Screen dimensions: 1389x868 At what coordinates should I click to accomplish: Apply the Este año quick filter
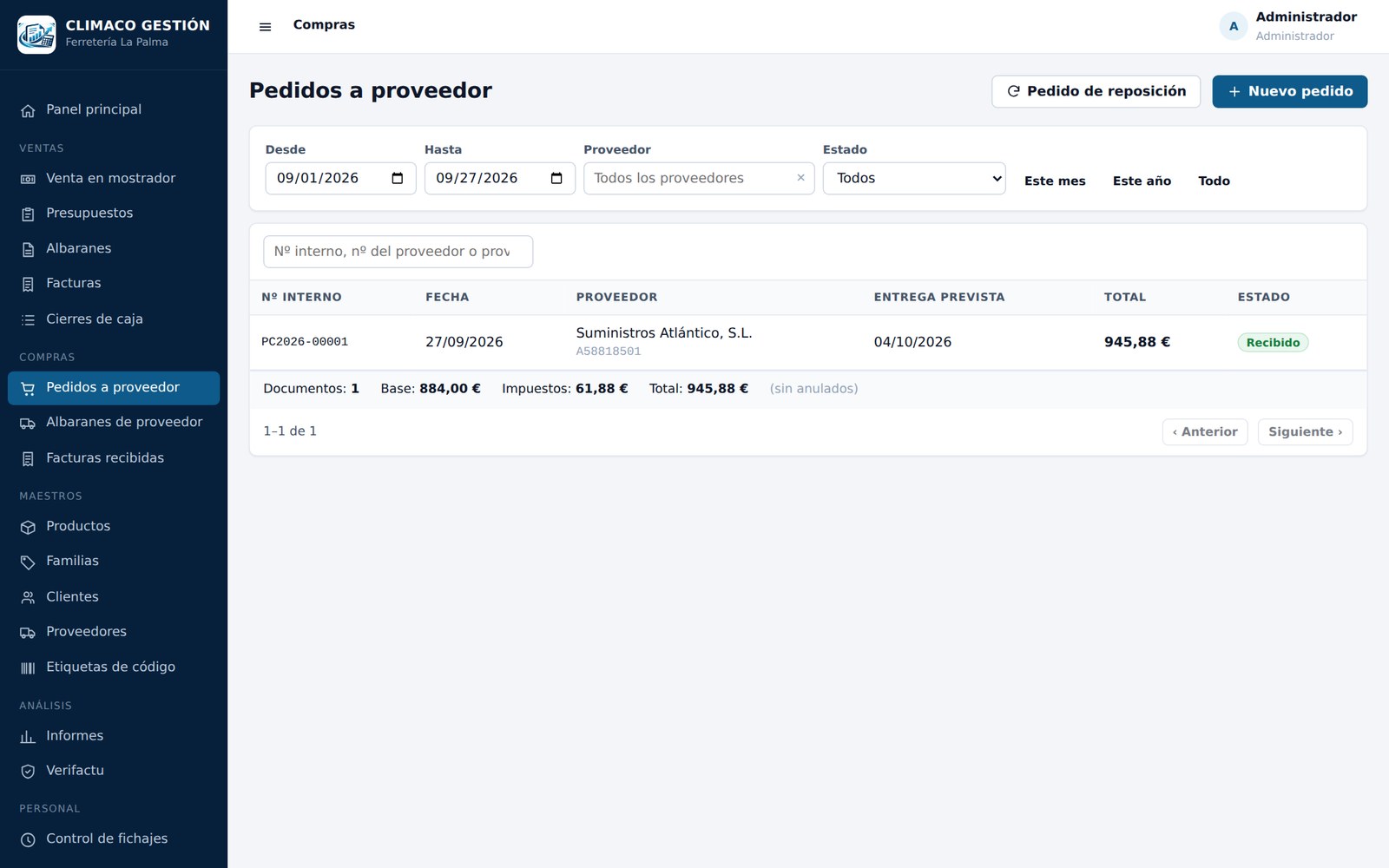[x=1142, y=181]
